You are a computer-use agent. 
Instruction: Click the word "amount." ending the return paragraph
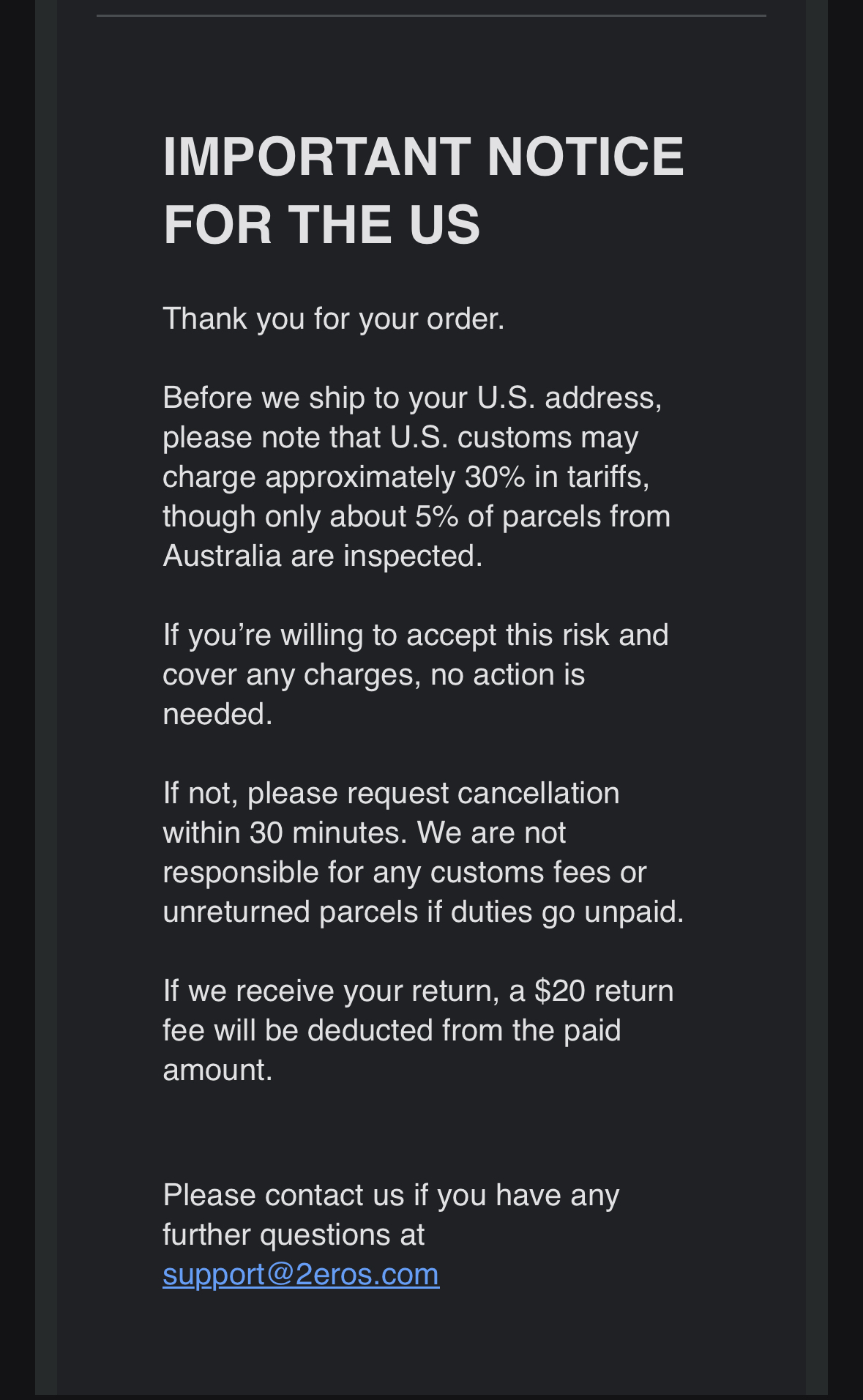217,1071
